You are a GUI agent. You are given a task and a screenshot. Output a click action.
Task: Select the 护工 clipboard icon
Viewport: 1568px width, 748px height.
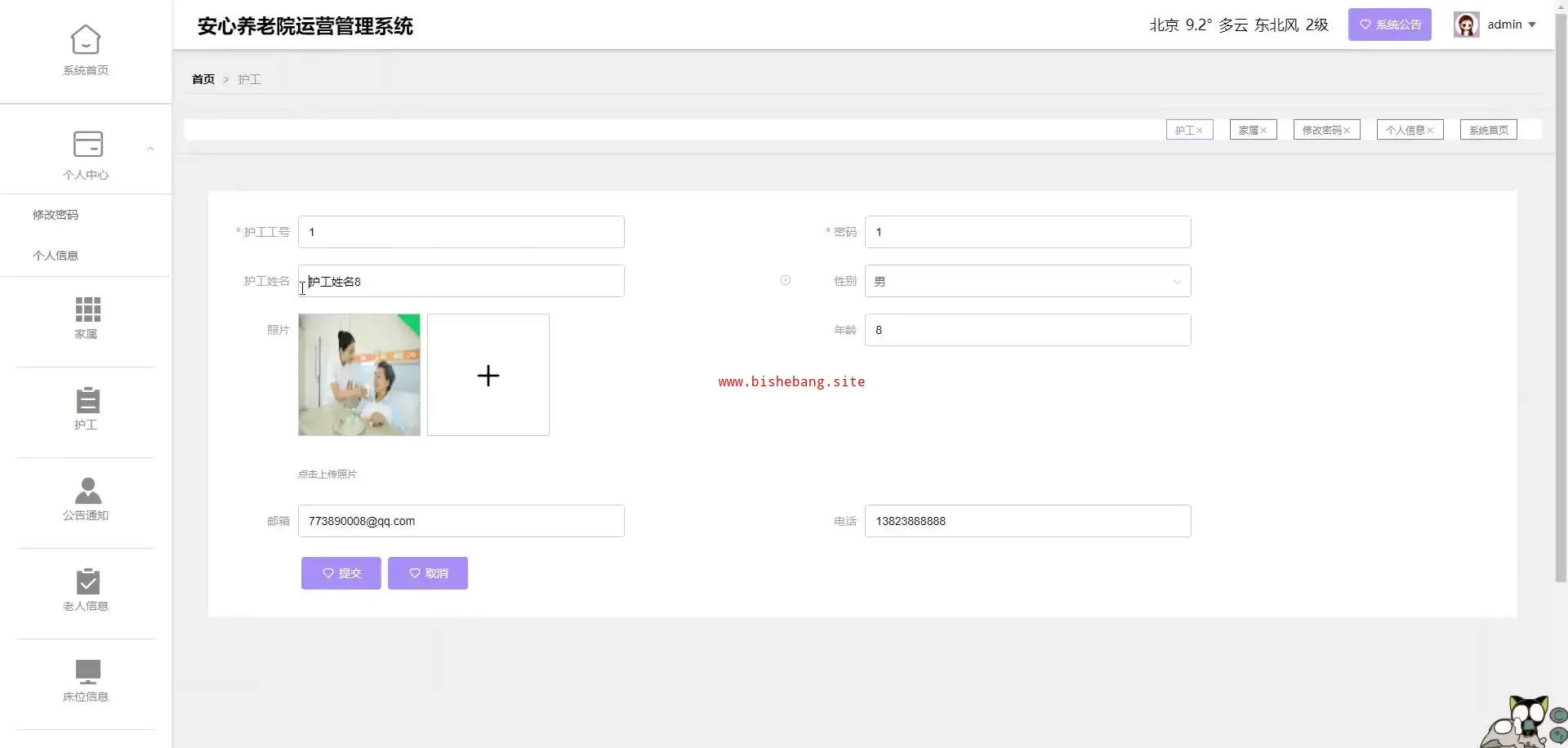pos(87,401)
